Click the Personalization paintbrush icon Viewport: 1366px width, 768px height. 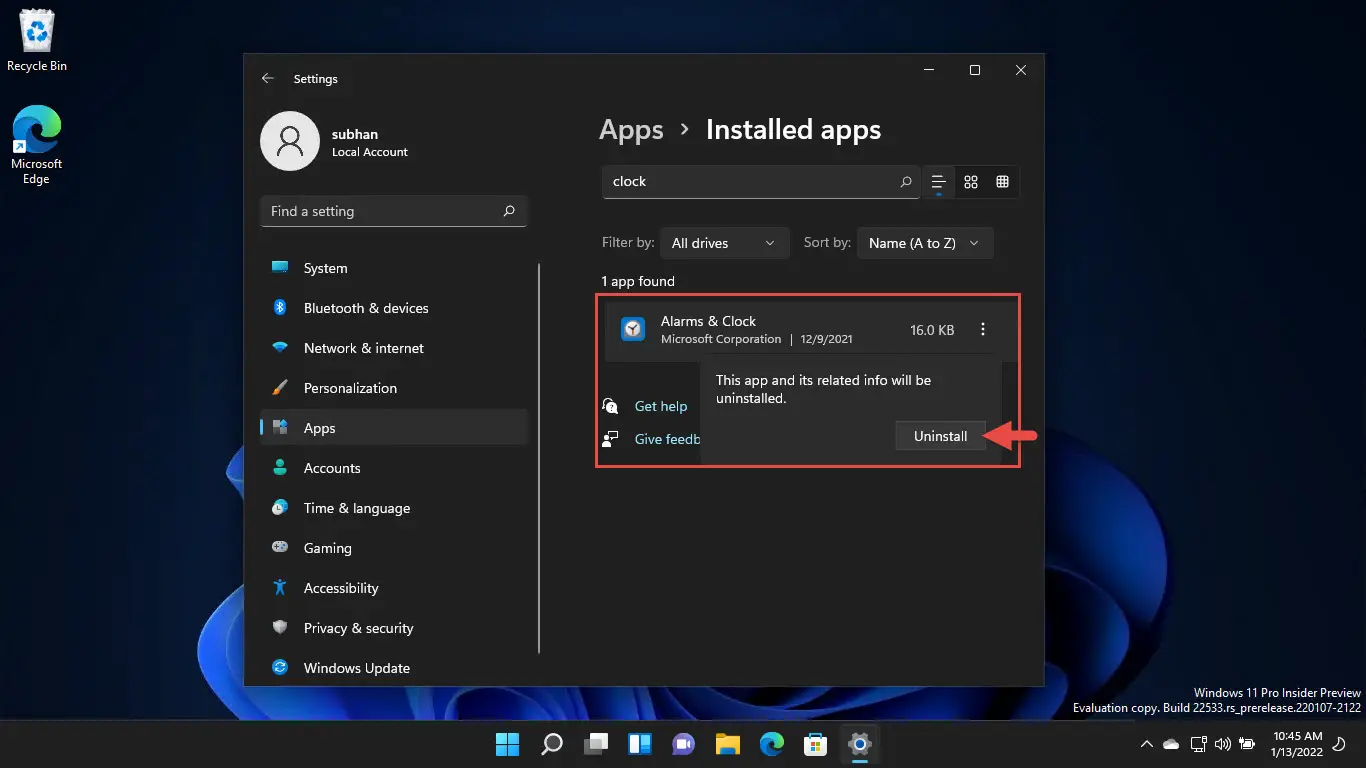(x=281, y=388)
